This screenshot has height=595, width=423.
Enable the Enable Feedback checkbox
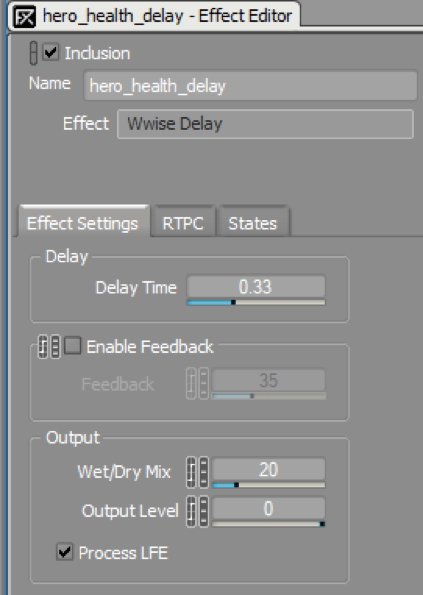[x=72, y=346]
